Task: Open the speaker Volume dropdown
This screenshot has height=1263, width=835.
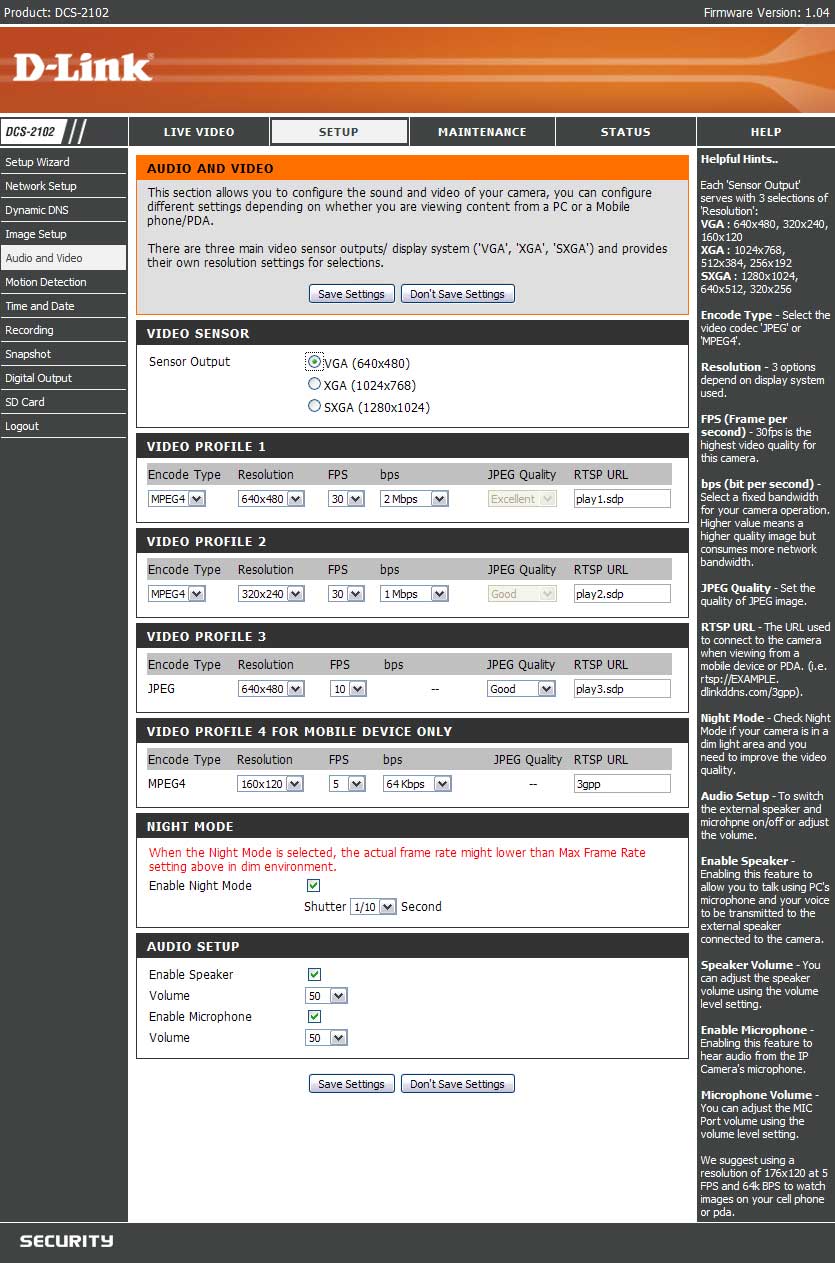Action: (x=326, y=996)
